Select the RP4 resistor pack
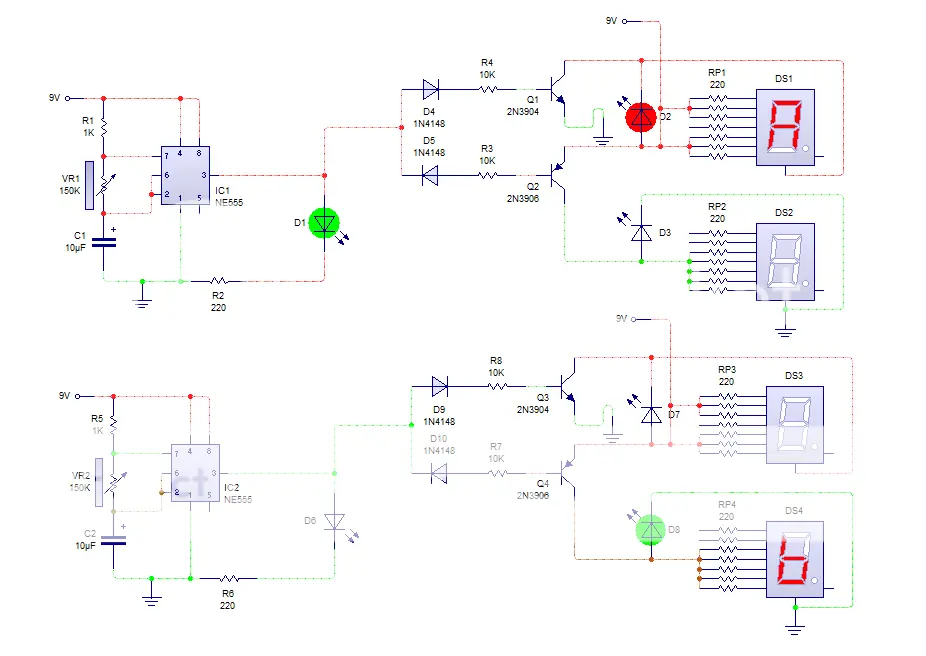Screen dimensions: 926x656 click(x=728, y=559)
